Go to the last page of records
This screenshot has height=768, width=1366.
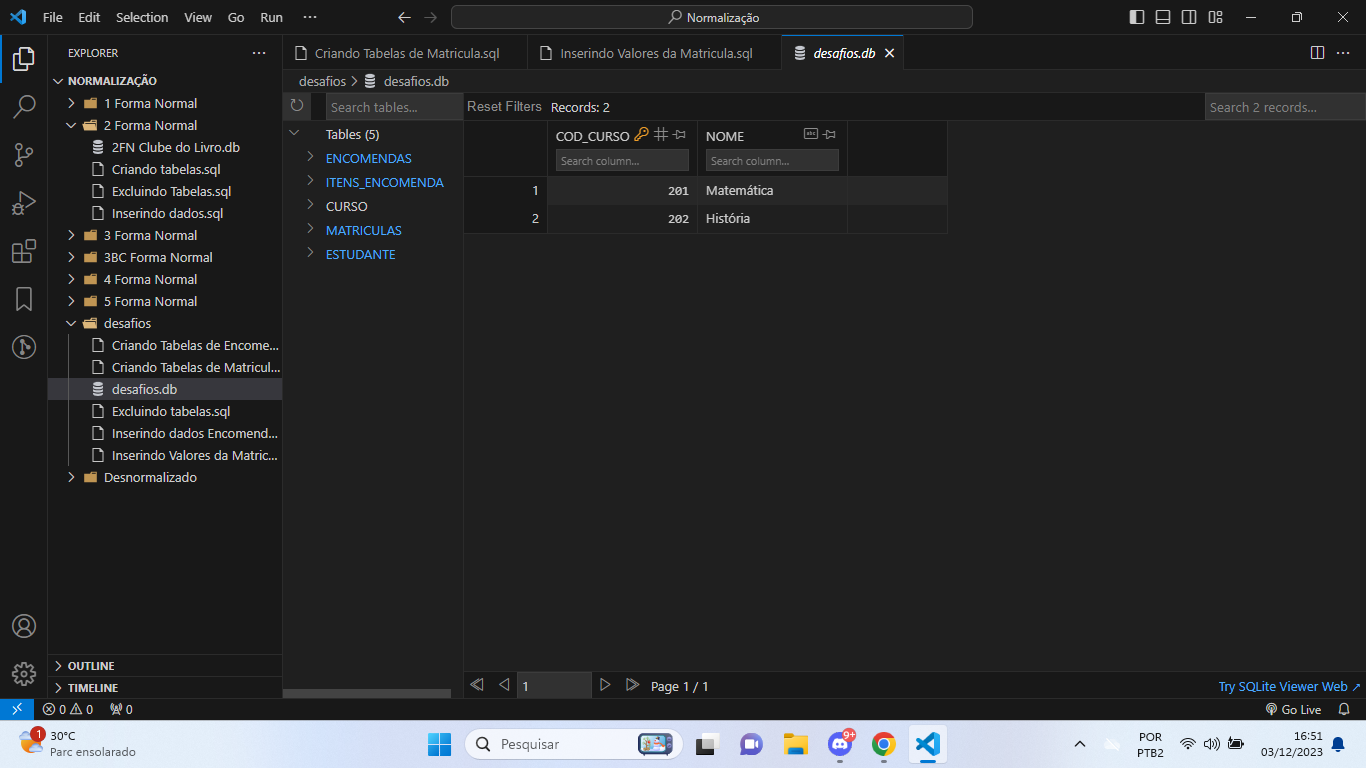632,685
